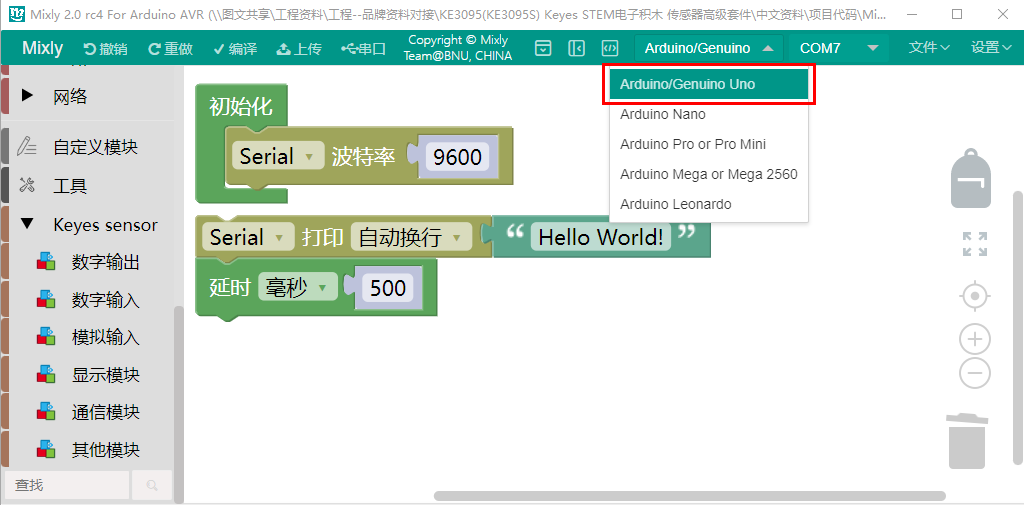Open 其他模块 block category

106,450
